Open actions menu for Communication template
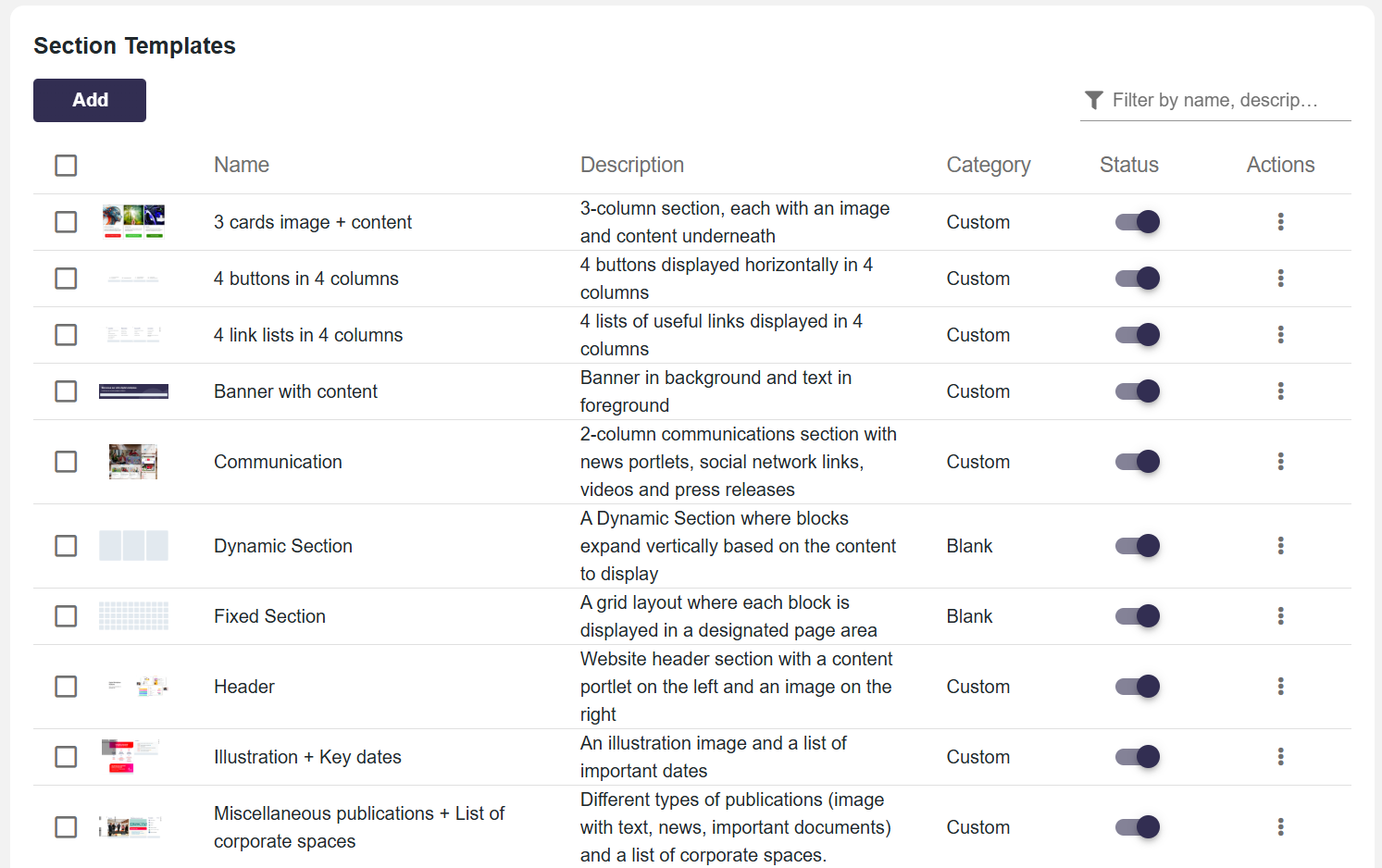 (1280, 462)
